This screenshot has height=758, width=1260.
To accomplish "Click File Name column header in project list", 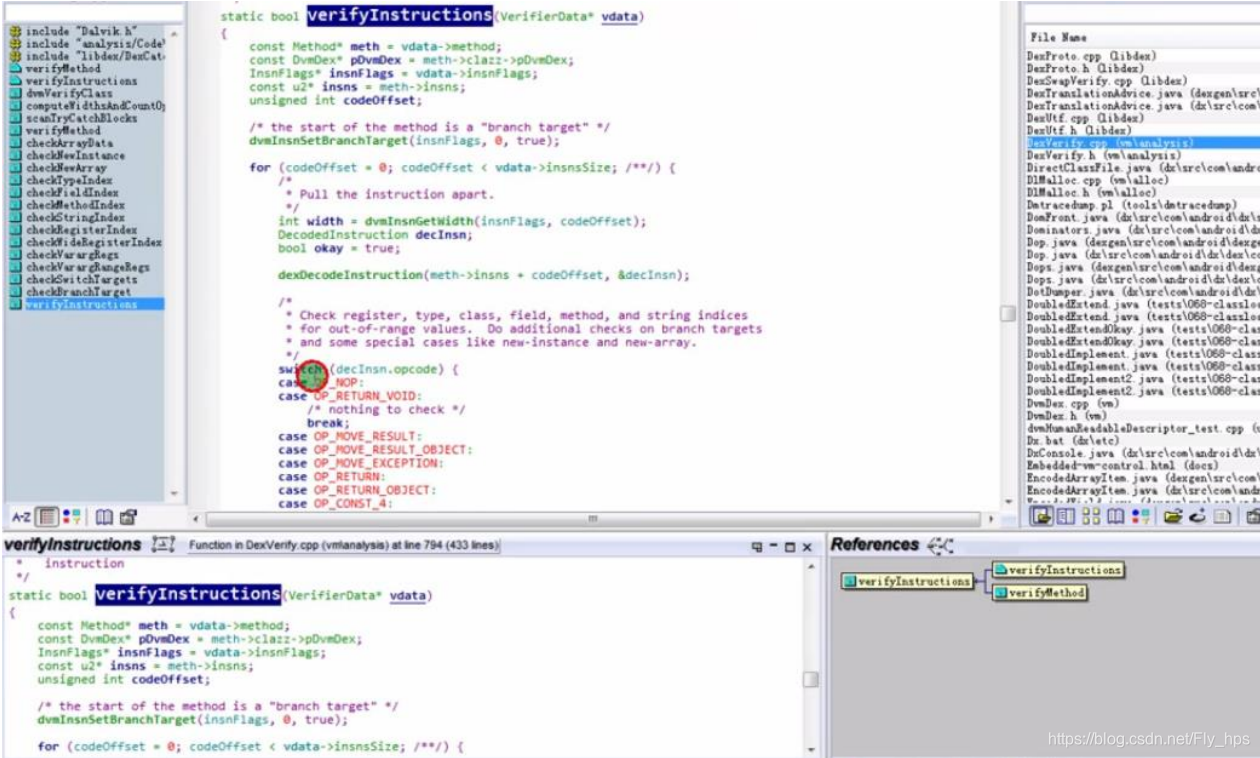I will tap(1143, 37).
